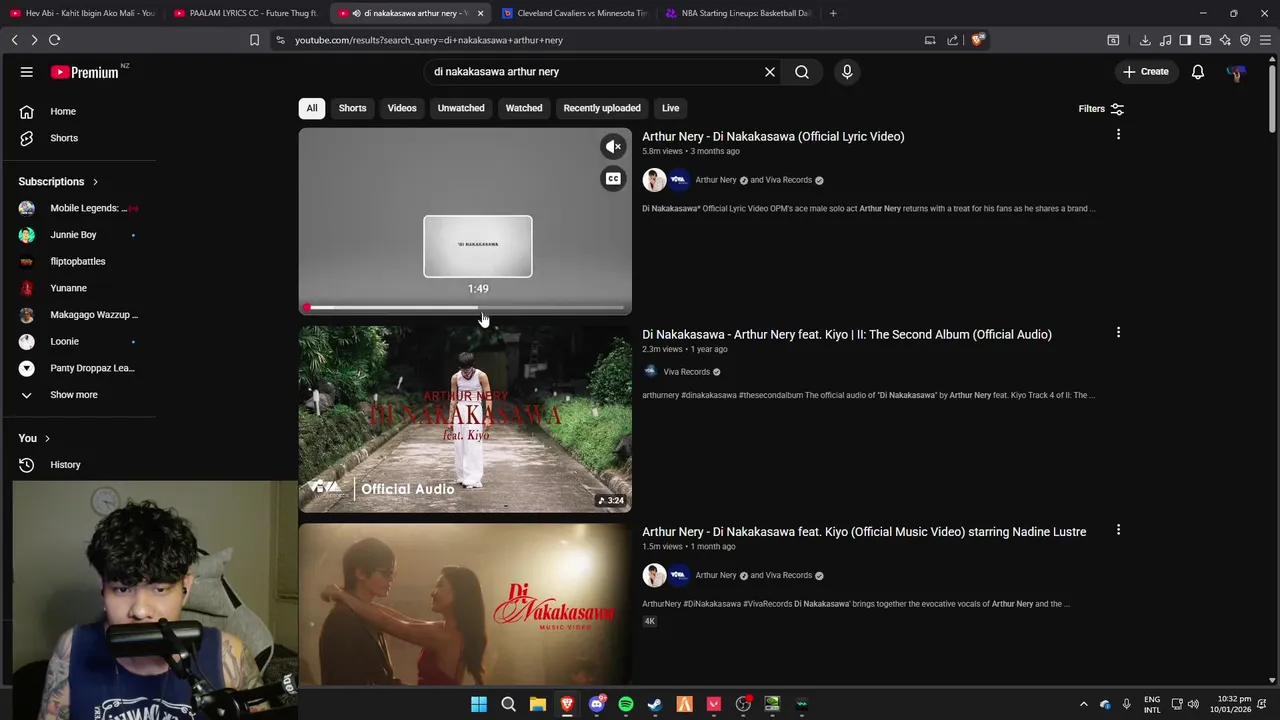Viewport: 1280px width, 720px height.
Task: Reload the page
Action: [x=54, y=40]
